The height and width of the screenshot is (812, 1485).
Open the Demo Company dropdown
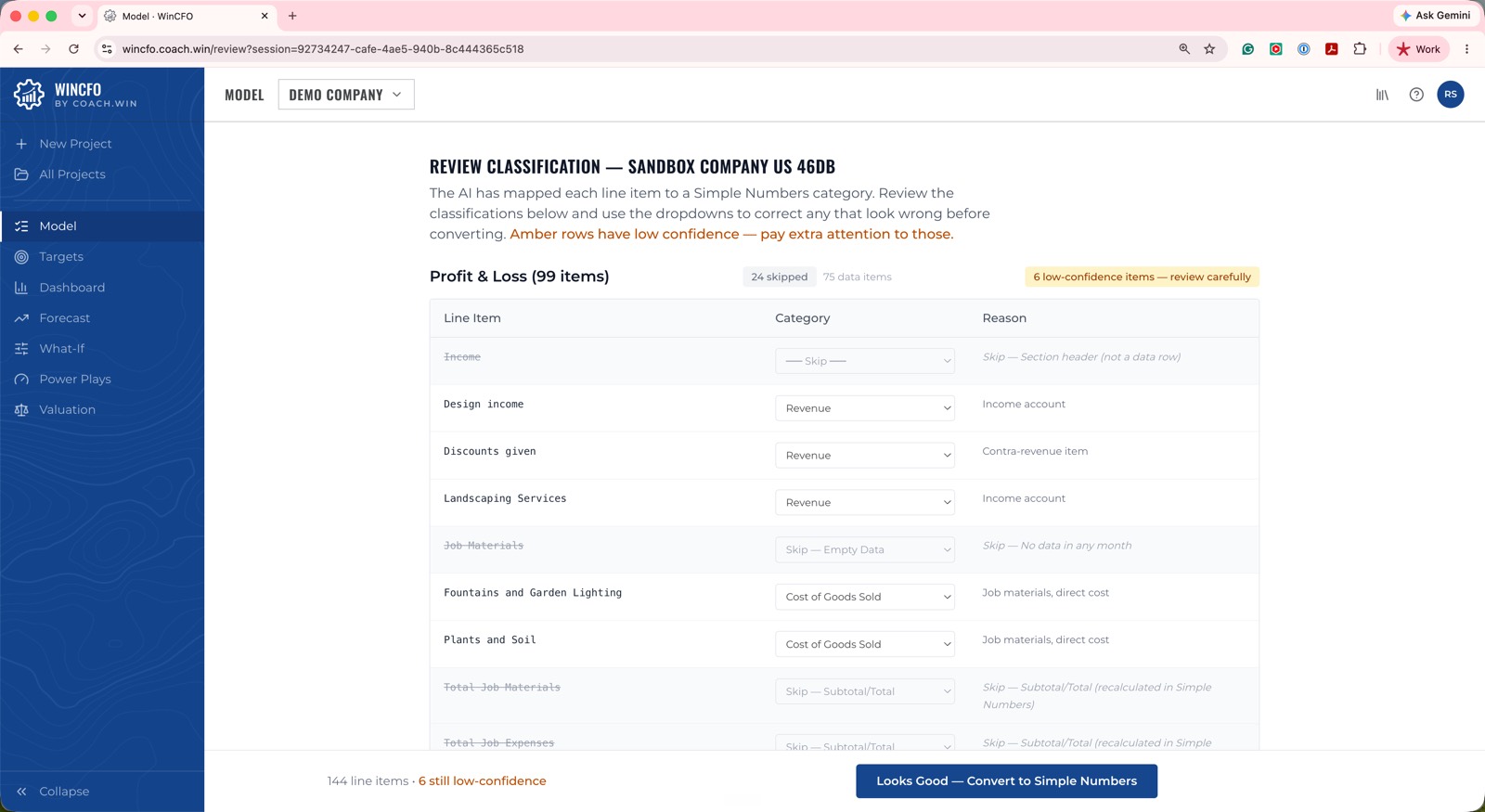pyautogui.click(x=346, y=95)
